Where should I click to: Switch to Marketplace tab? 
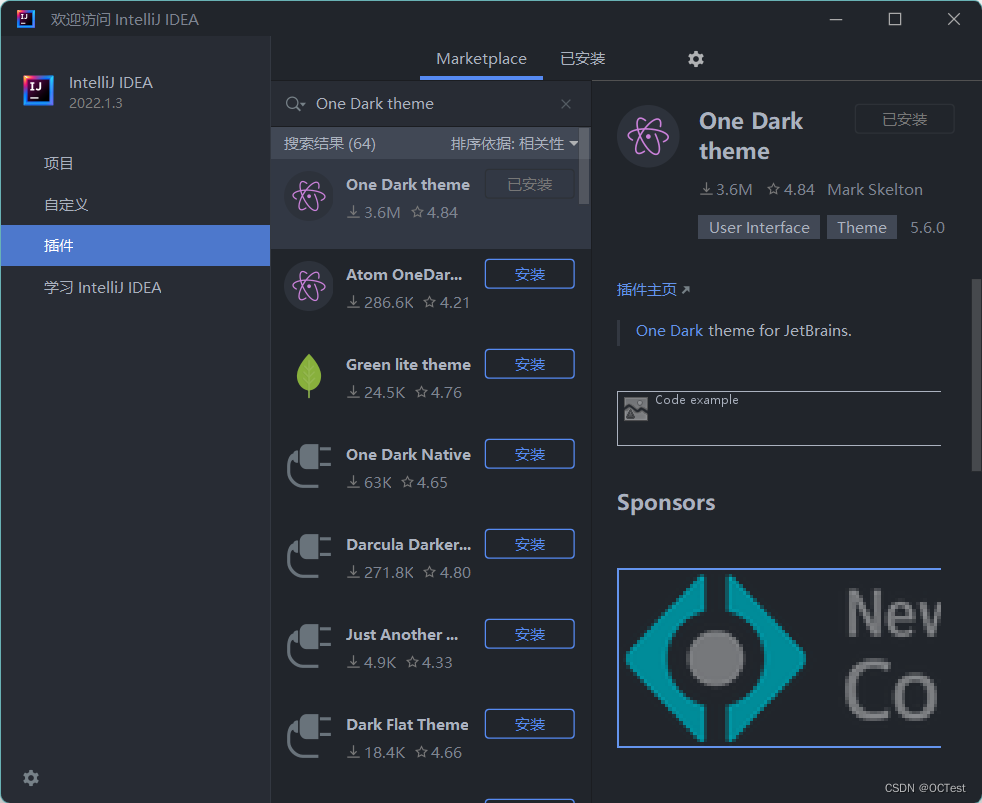[481, 59]
